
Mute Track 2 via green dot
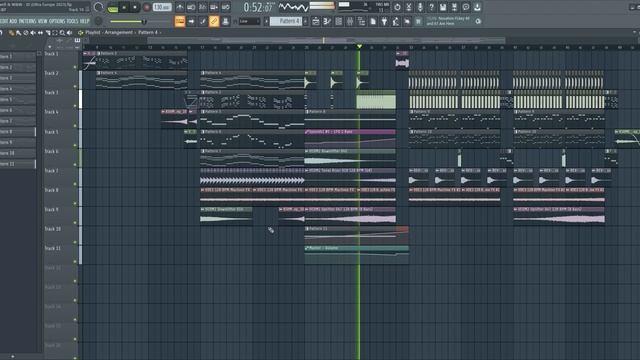point(75,86)
